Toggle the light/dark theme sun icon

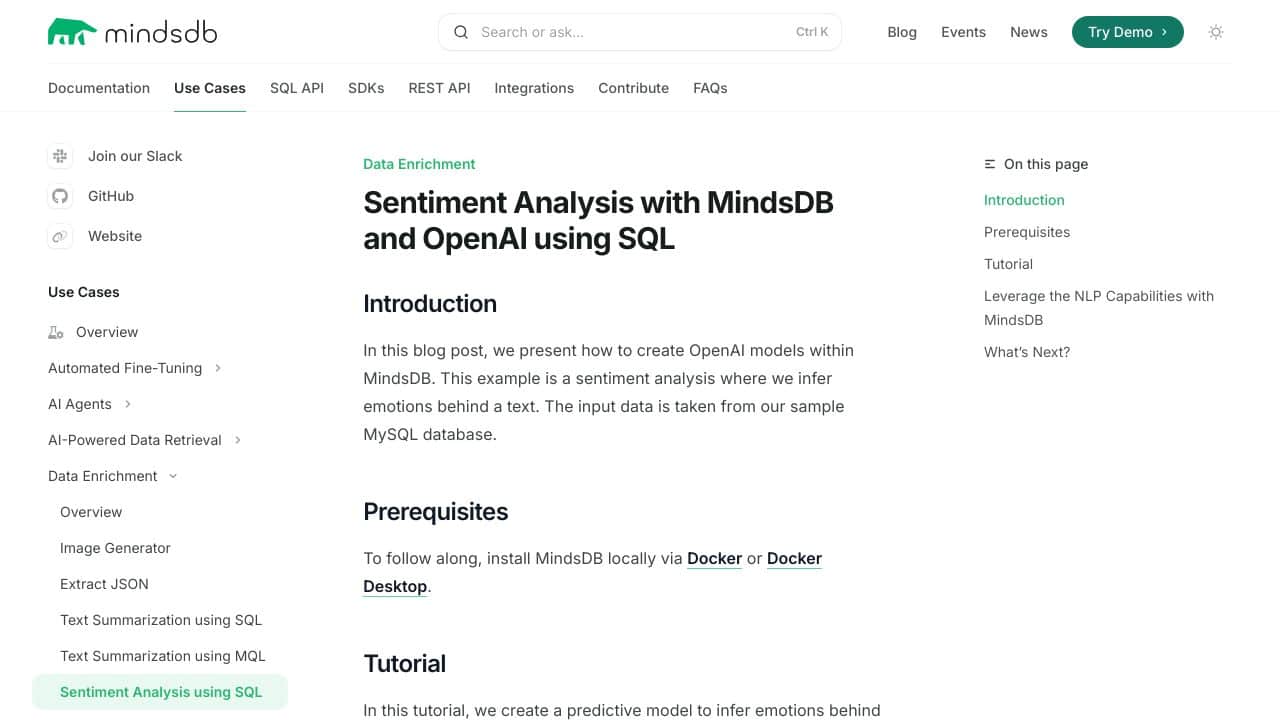coord(1216,32)
